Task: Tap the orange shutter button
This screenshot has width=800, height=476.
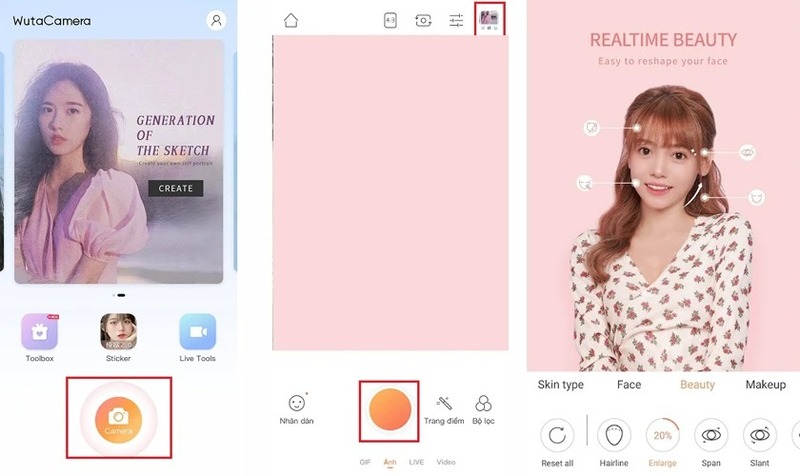Action: [390, 410]
